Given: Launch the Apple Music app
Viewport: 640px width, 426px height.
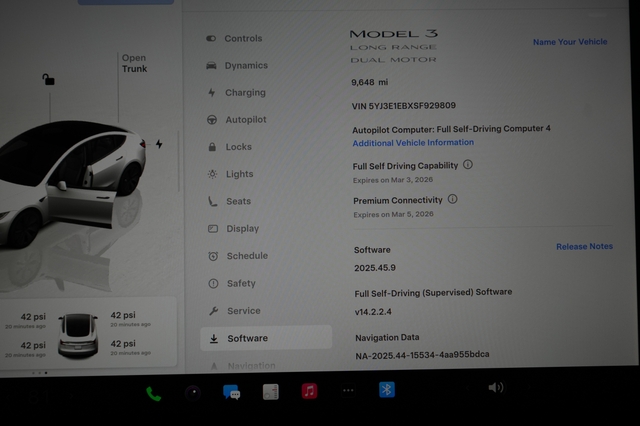Looking at the screenshot, I should pyautogui.click(x=309, y=391).
